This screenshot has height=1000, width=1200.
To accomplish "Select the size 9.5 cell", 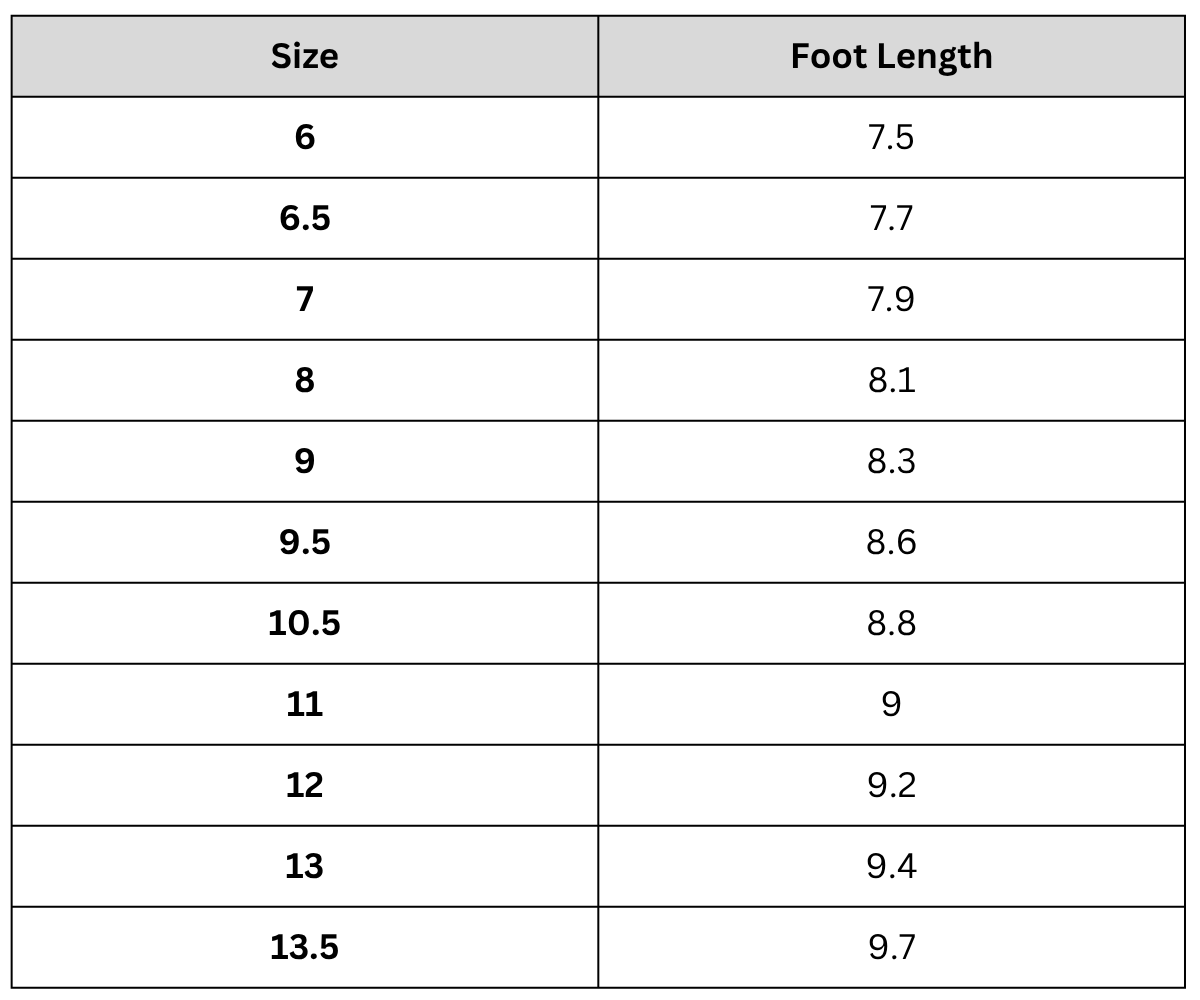I will 305,542.
